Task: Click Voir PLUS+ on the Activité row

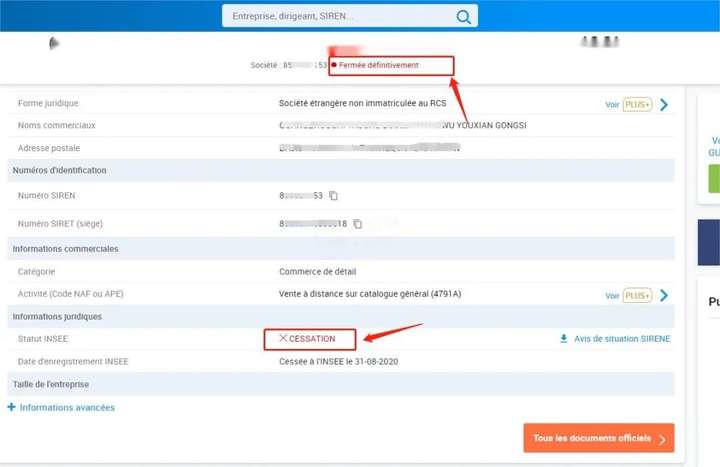Action: point(628,295)
